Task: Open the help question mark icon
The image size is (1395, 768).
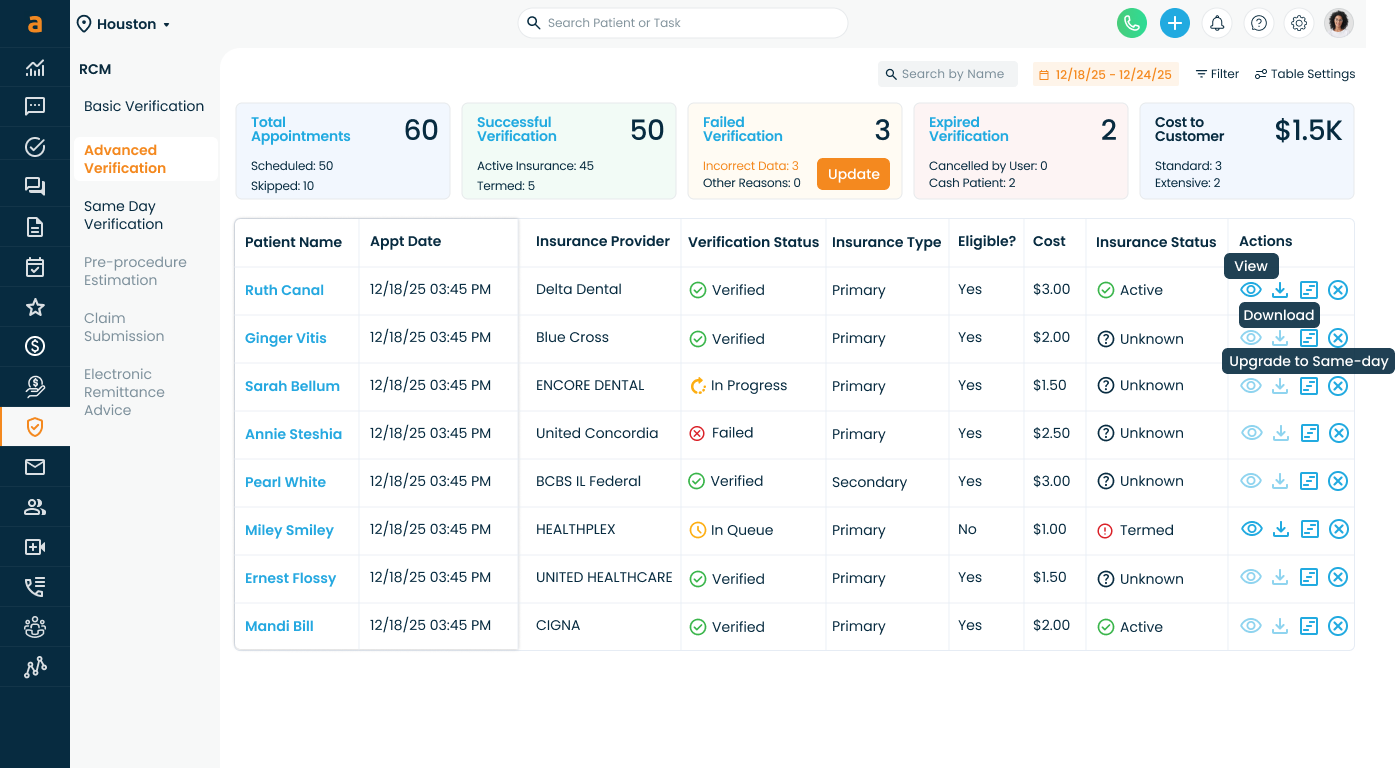Action: click(x=1259, y=23)
